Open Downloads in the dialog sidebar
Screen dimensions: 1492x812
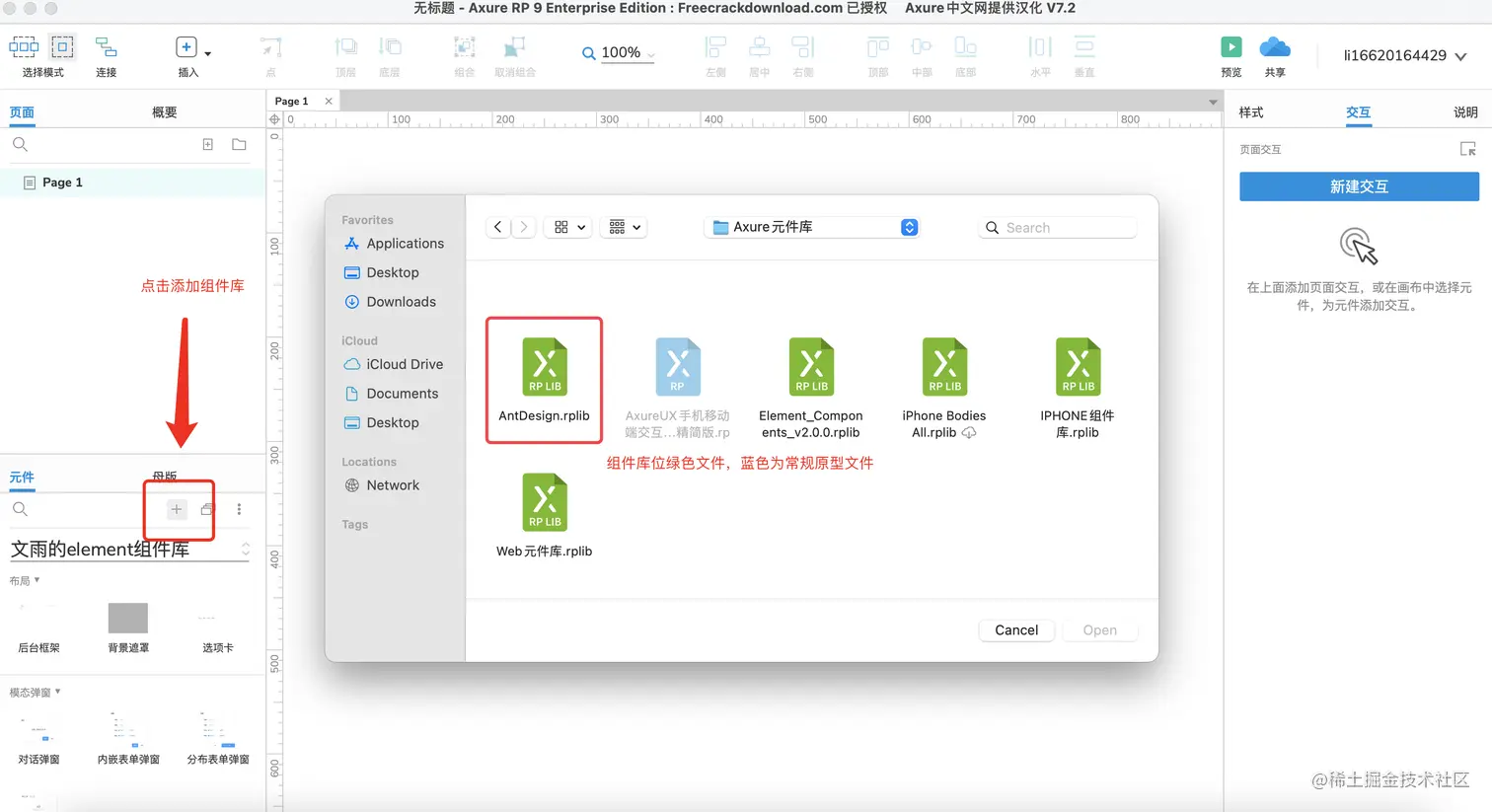point(390,302)
